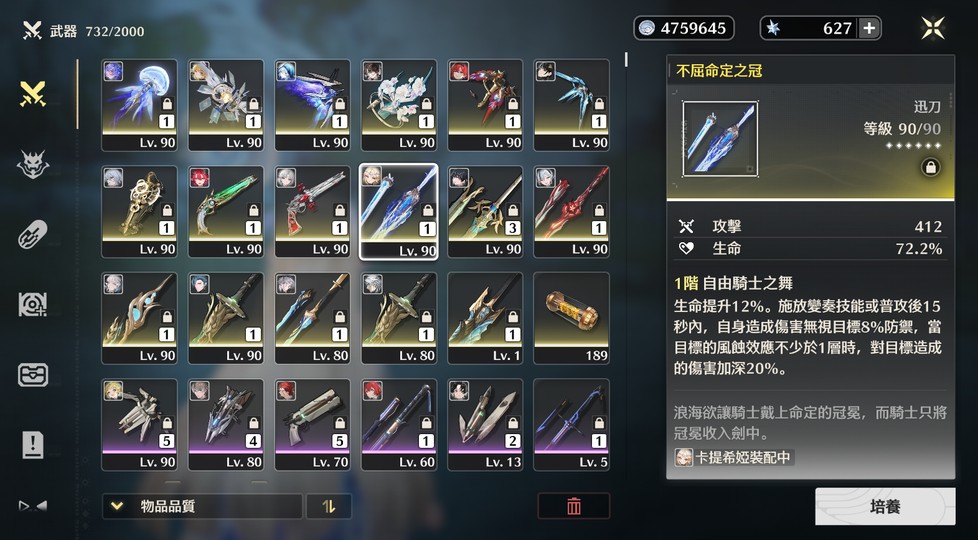Toggle ascending/descending sort order arrows
The height and width of the screenshot is (540, 978).
tap(329, 506)
